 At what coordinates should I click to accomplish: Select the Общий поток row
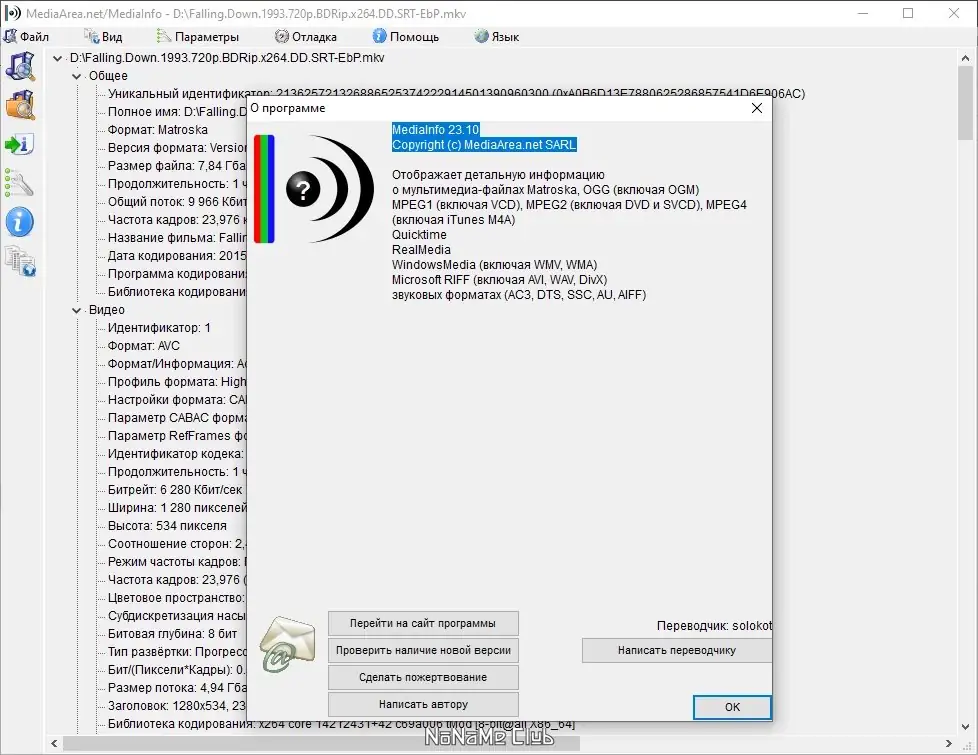point(177,202)
